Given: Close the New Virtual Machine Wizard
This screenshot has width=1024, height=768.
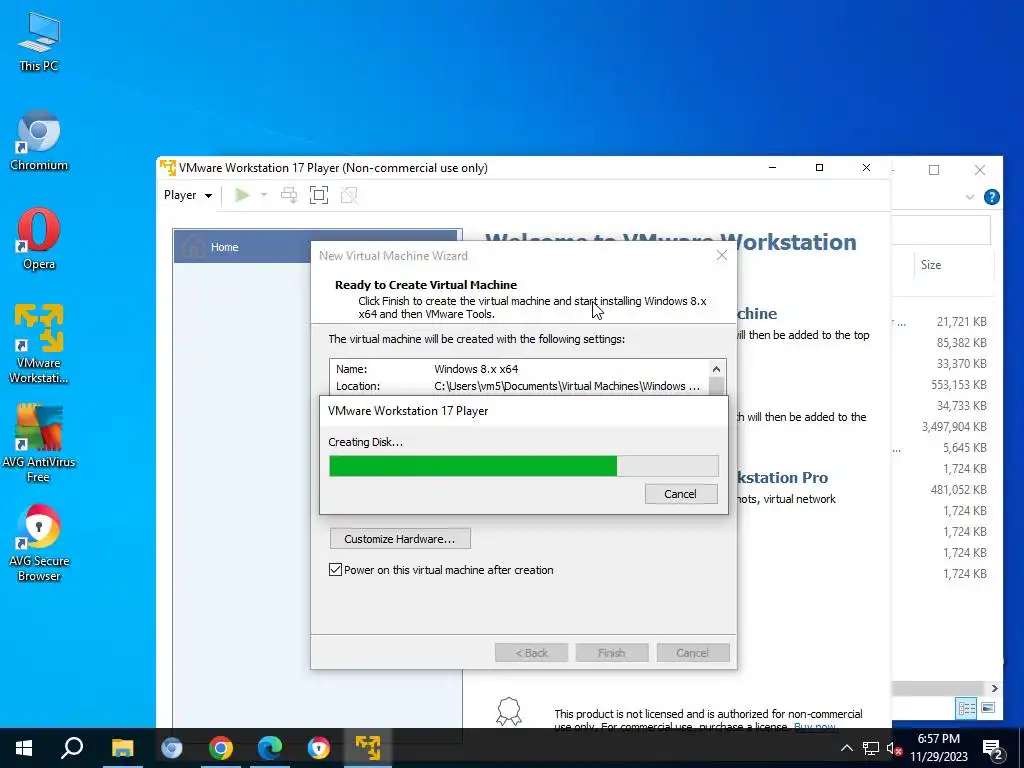Looking at the screenshot, I should point(722,255).
